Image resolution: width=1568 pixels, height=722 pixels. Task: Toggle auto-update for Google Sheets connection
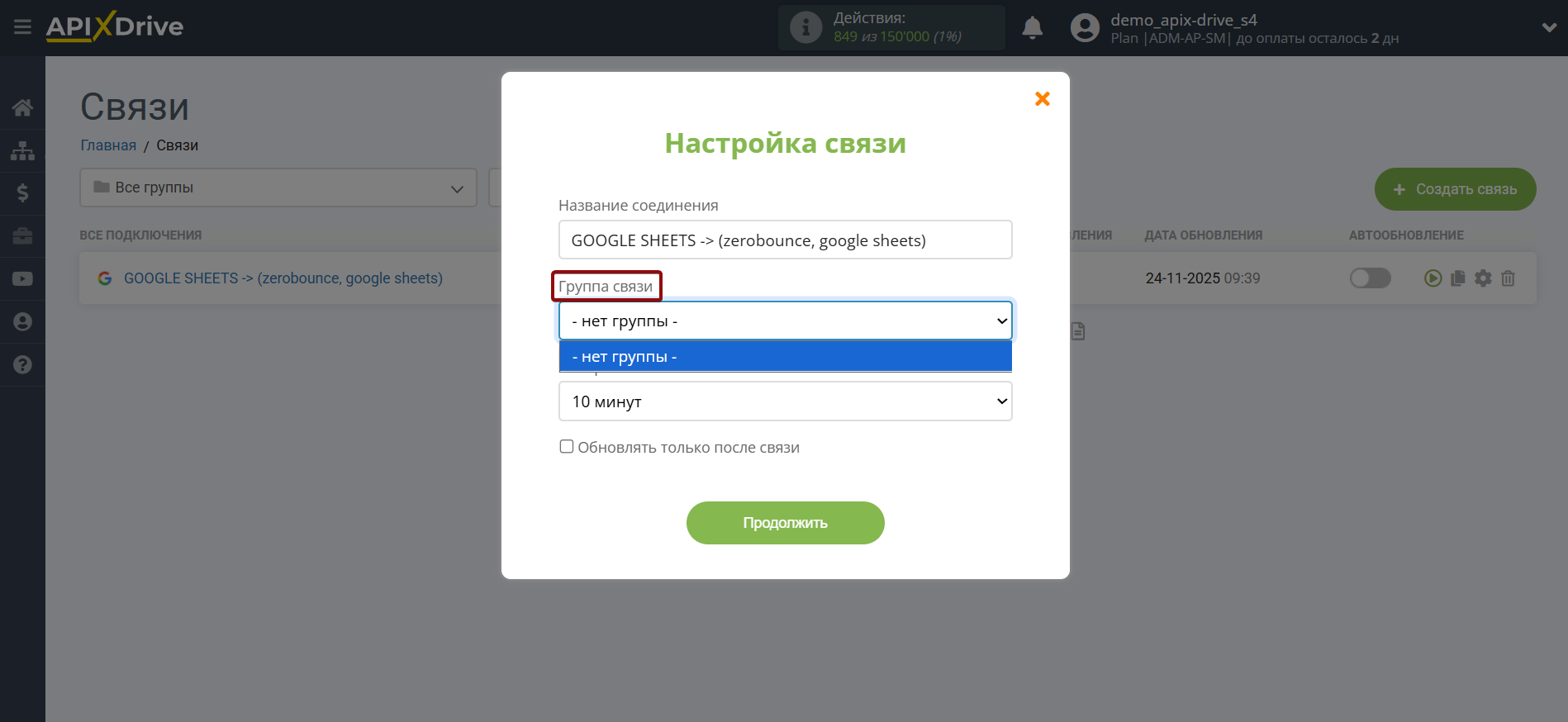click(1370, 278)
